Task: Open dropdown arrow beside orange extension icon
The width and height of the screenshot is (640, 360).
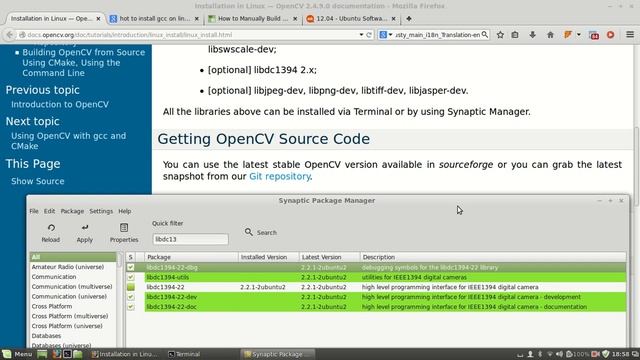Action: tap(579, 35)
